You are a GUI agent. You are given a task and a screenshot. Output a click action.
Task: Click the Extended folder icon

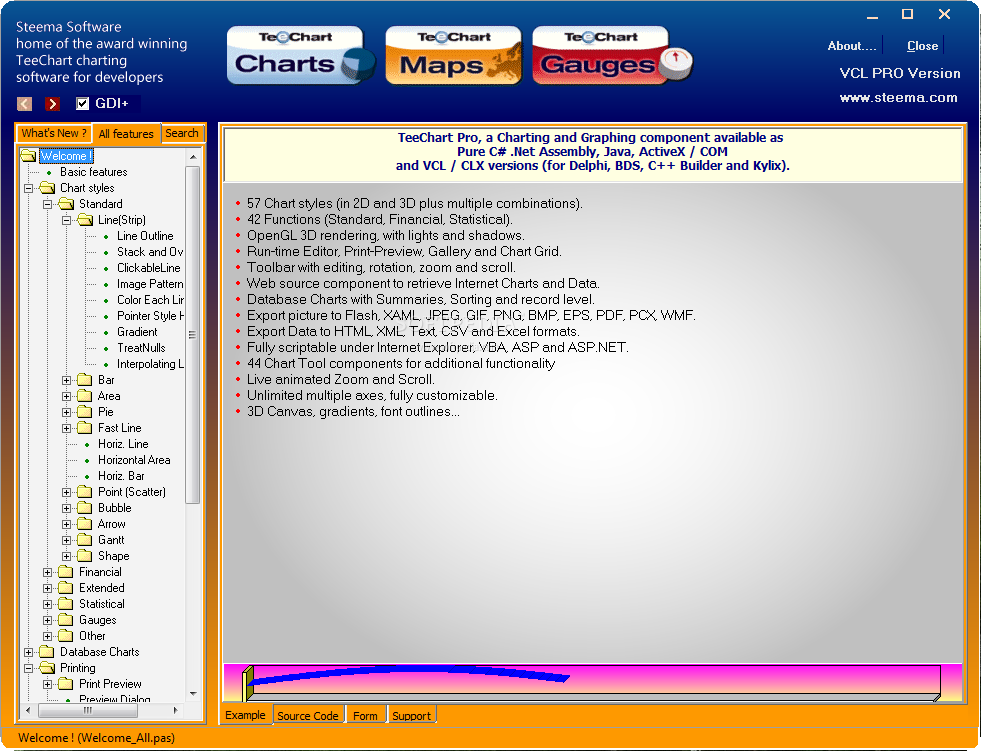[66, 588]
